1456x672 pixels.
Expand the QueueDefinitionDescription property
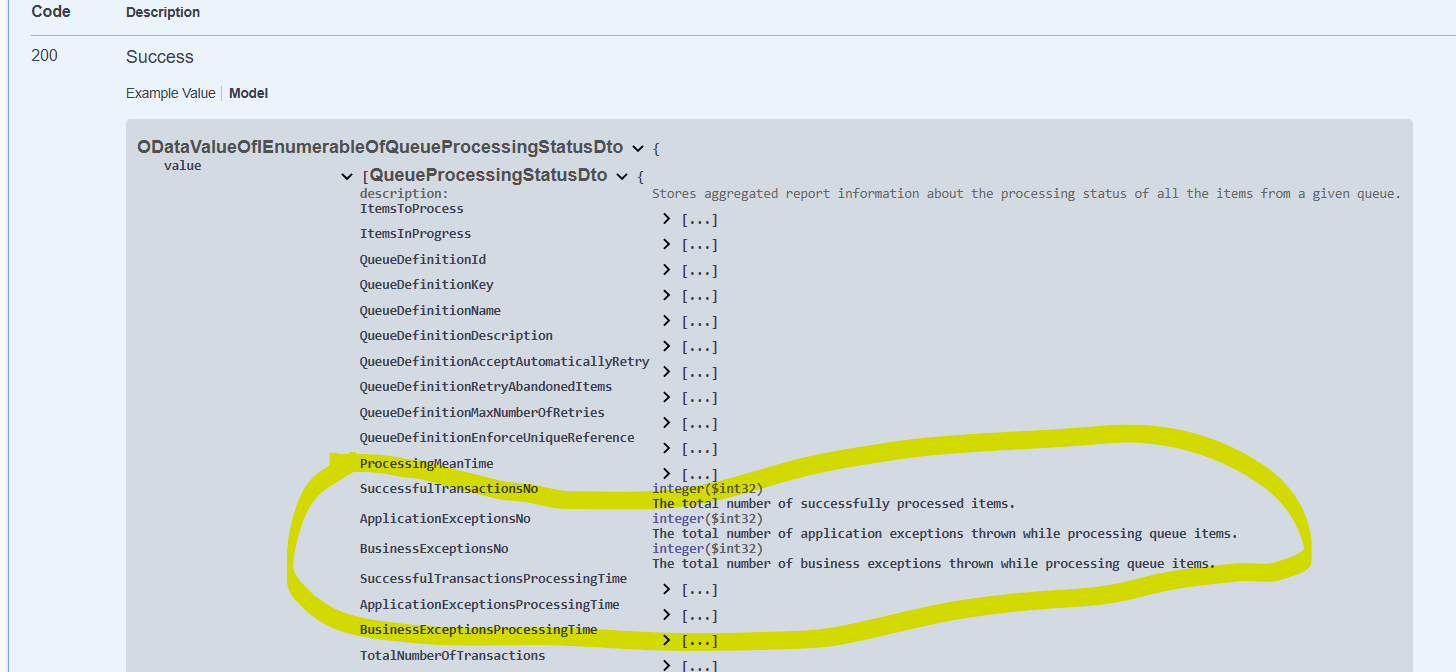point(665,346)
